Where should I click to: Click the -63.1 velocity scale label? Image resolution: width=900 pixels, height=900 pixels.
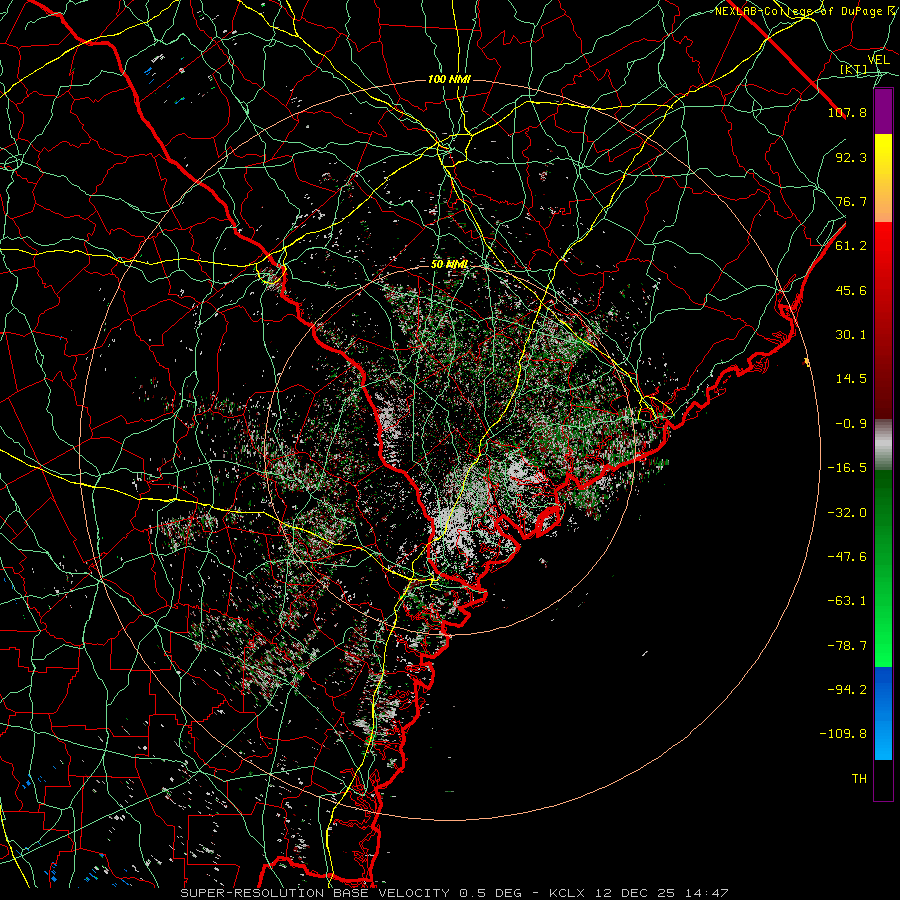pyautogui.click(x=847, y=601)
